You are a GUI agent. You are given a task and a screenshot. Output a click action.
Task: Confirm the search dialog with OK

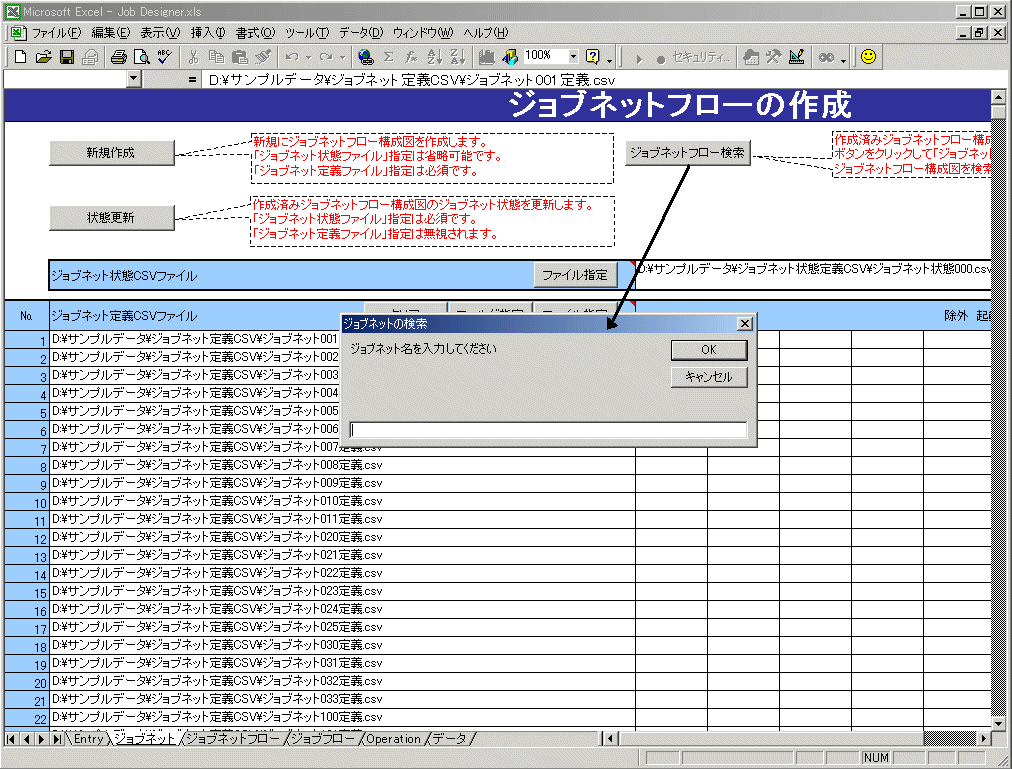[x=709, y=350]
